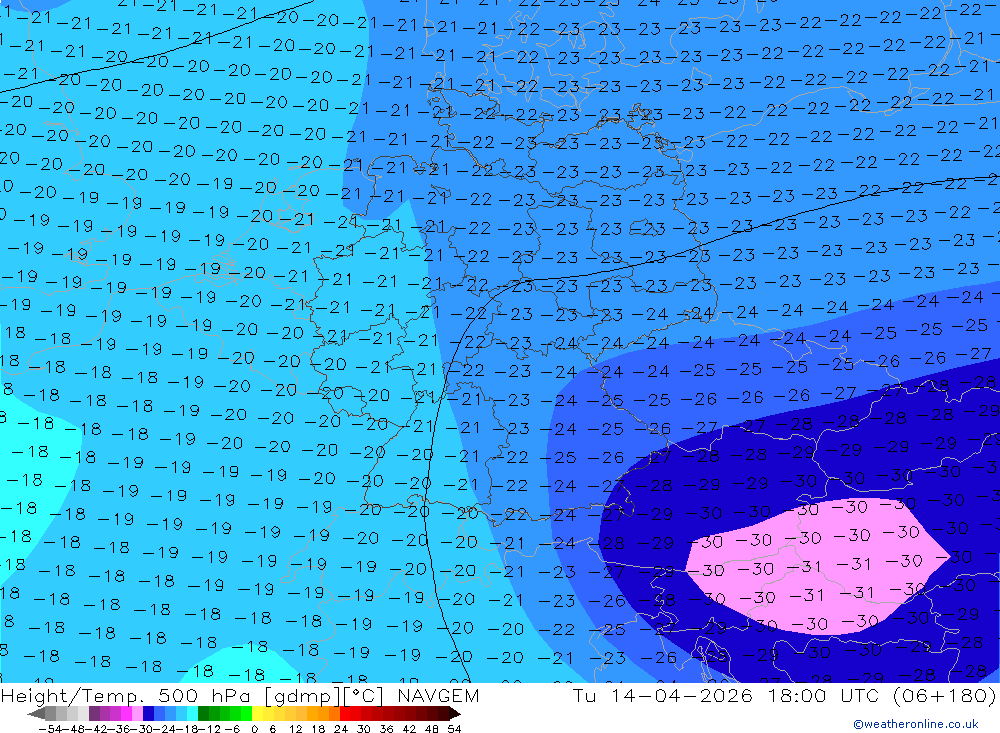1000x733 pixels.
Task: Click the '54' legend label
Action: [454, 729]
